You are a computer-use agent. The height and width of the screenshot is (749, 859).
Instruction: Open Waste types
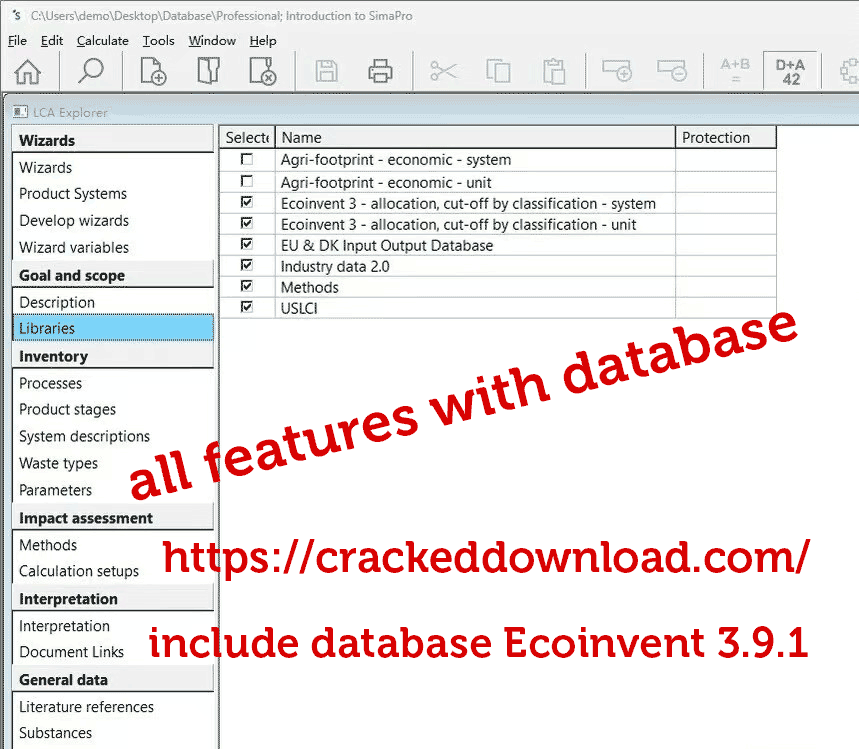click(58, 464)
